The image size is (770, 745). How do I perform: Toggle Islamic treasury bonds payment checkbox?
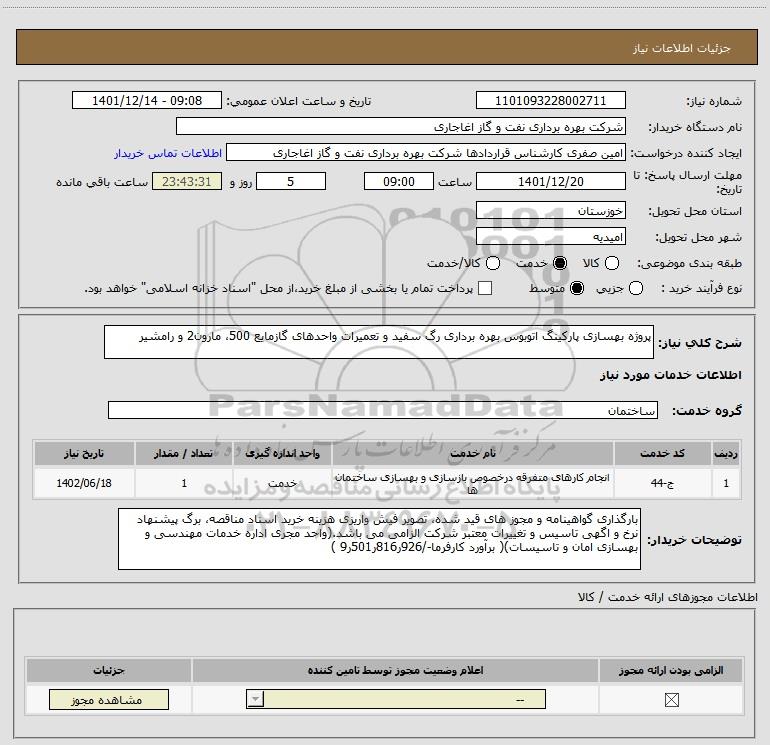pos(485,288)
